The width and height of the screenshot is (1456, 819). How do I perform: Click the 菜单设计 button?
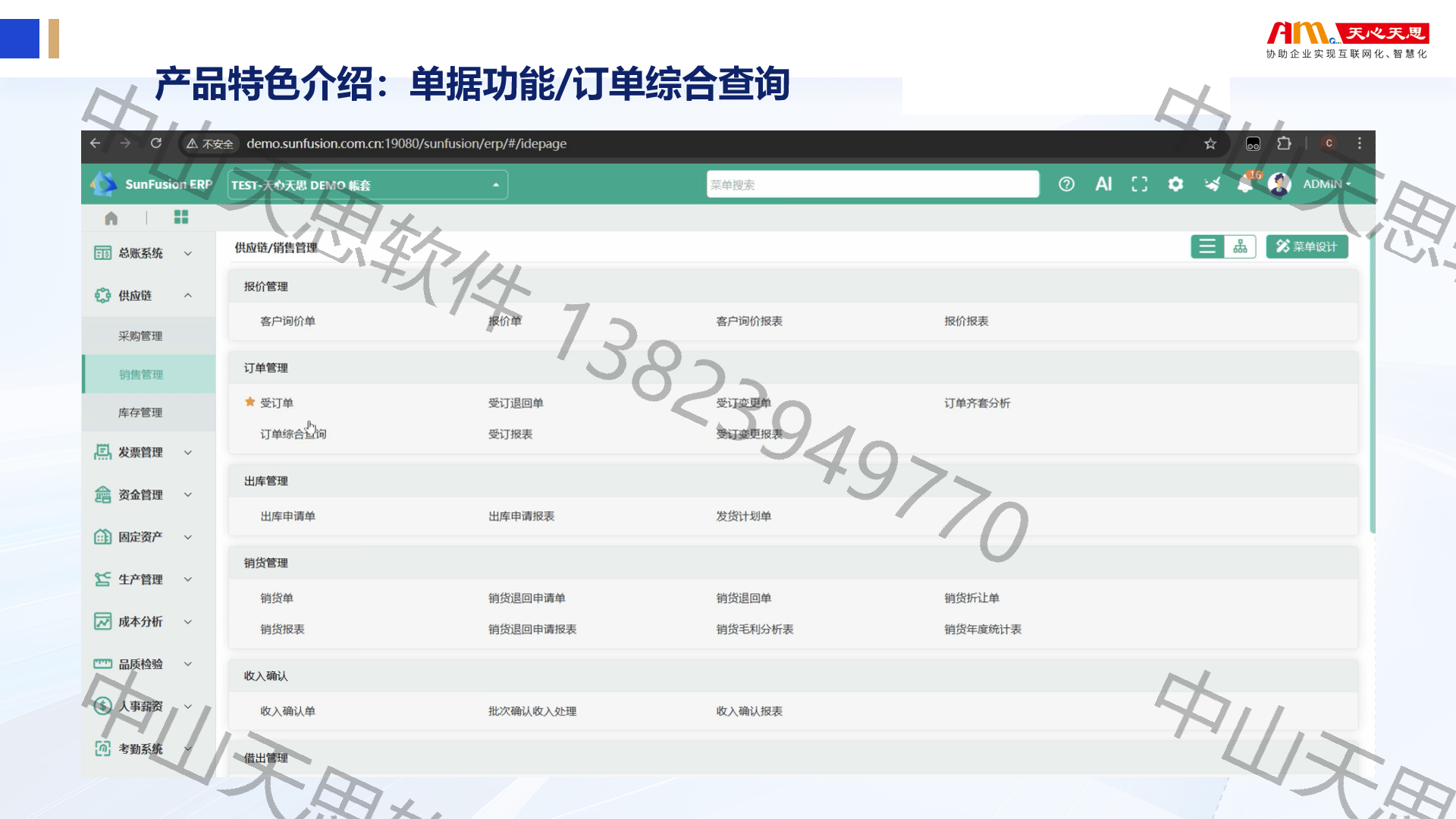[1307, 246]
